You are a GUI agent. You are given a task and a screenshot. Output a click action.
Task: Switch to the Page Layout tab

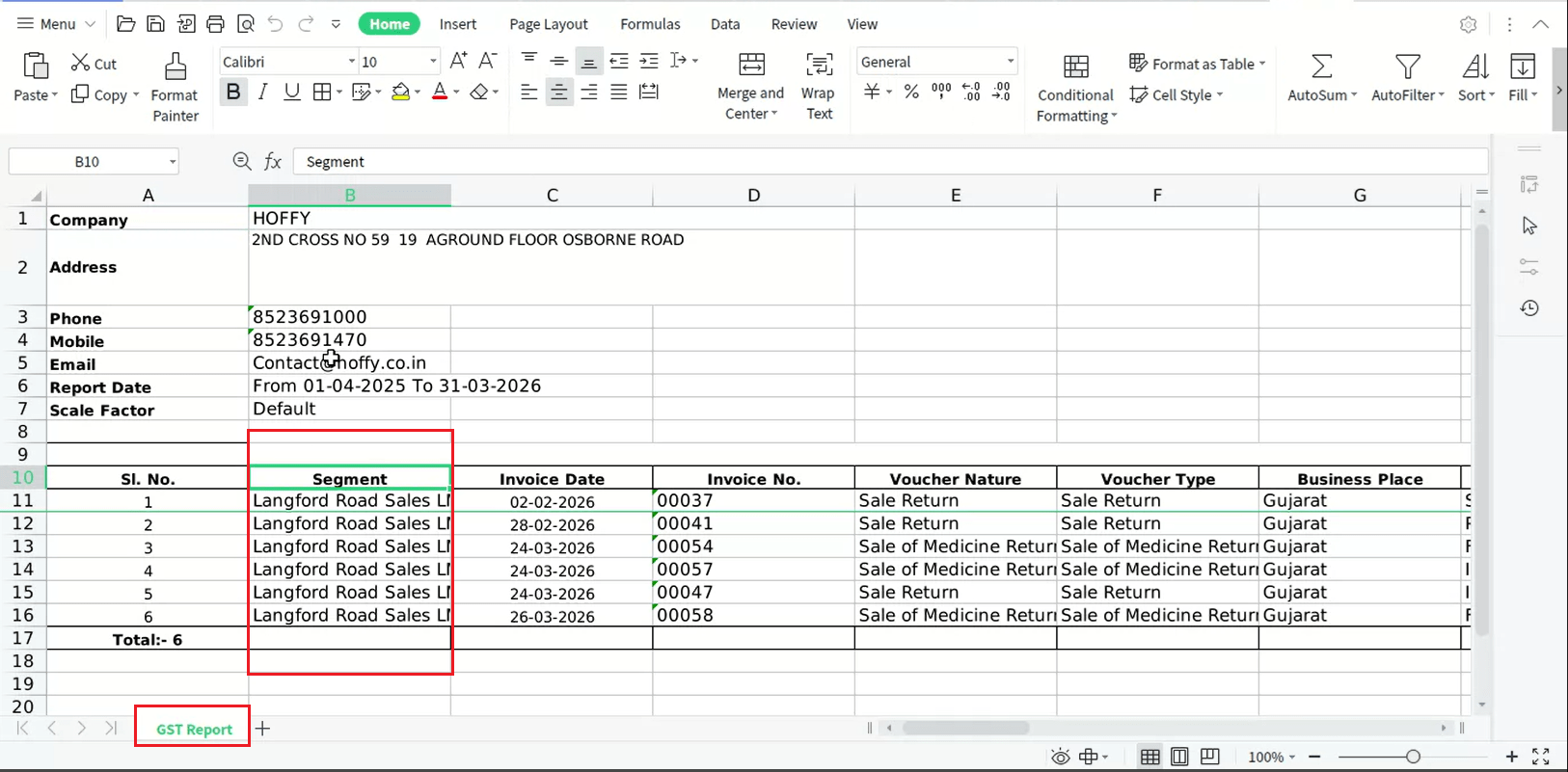549,24
